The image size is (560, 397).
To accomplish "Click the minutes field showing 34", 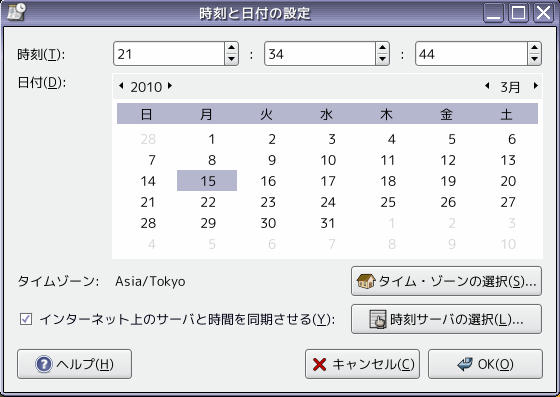I will 320,54.
